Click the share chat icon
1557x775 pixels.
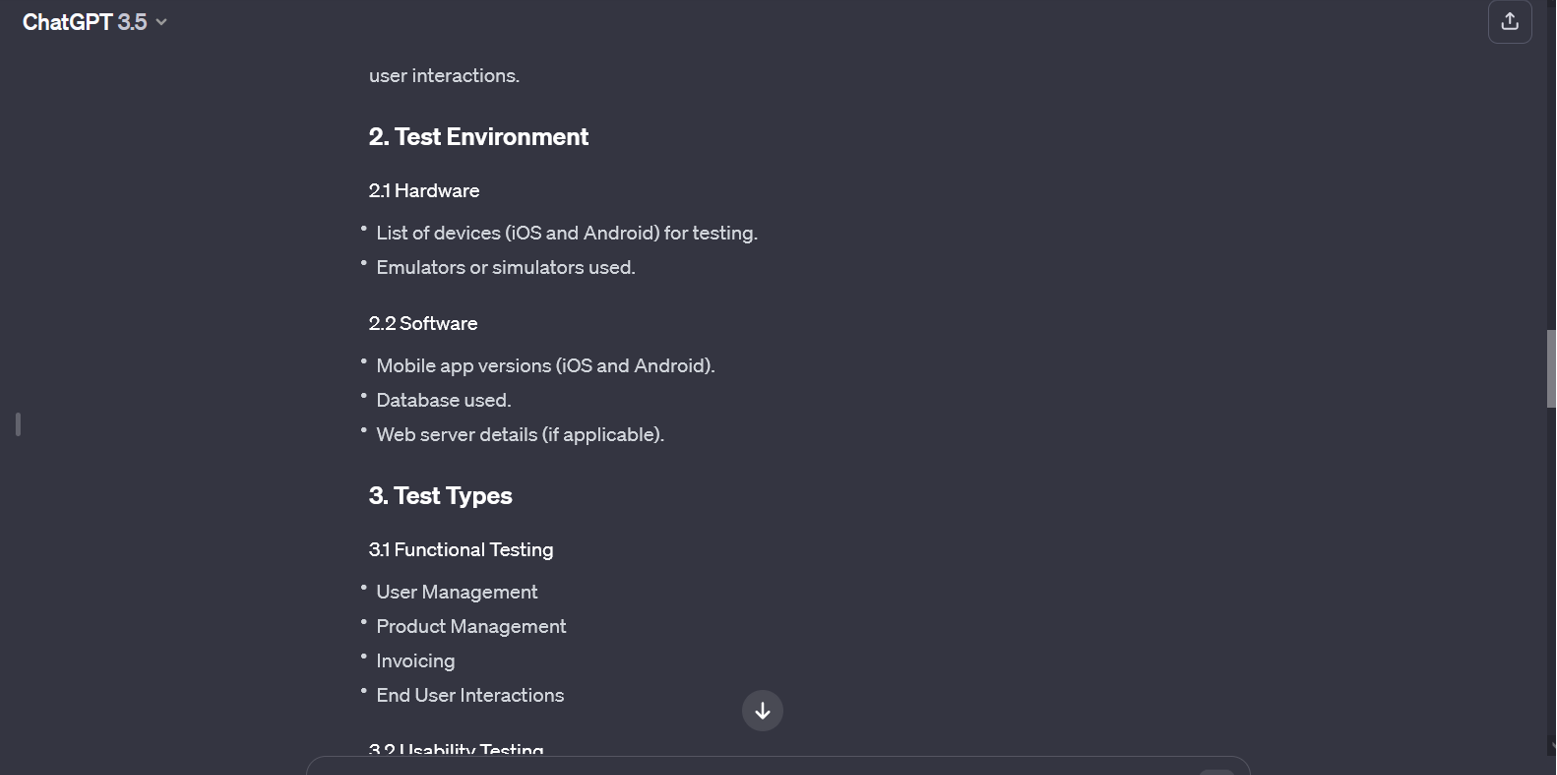coord(1509,22)
